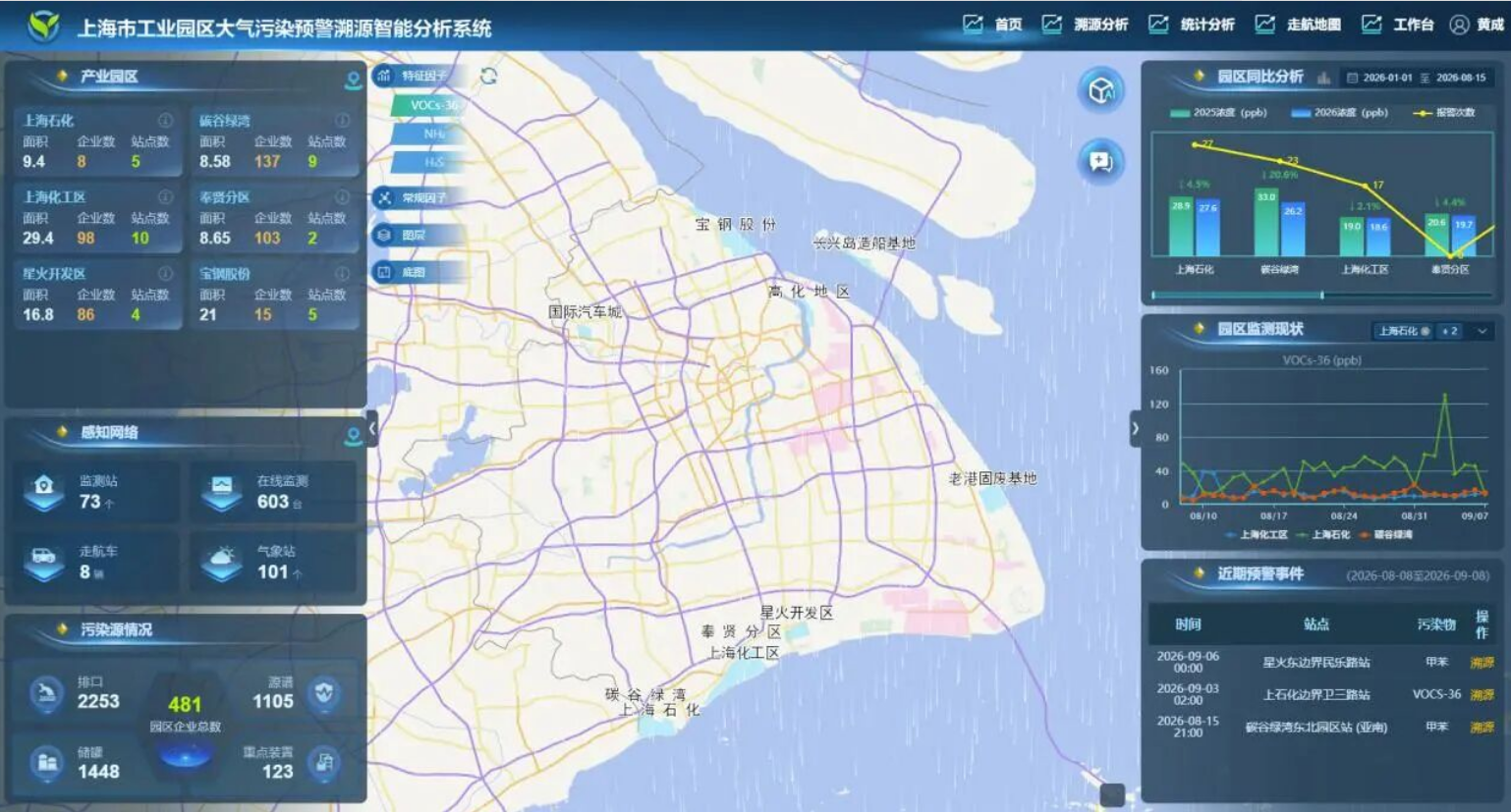The height and width of the screenshot is (812, 1511).
Task: Toggle the H₂S factor layer
Action: (x=426, y=162)
